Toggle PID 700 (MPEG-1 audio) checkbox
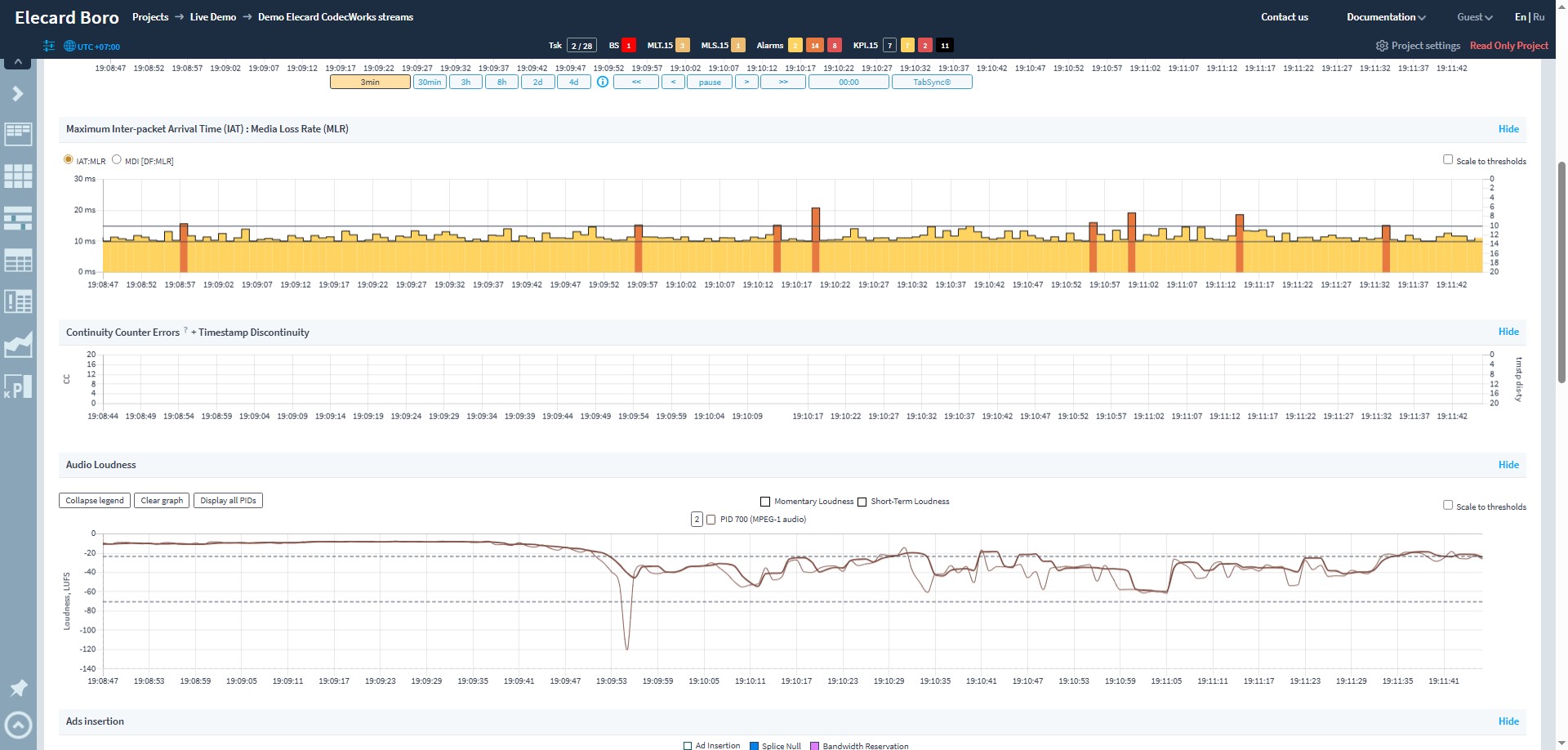Viewport: 1568px width, 750px height. click(x=710, y=520)
